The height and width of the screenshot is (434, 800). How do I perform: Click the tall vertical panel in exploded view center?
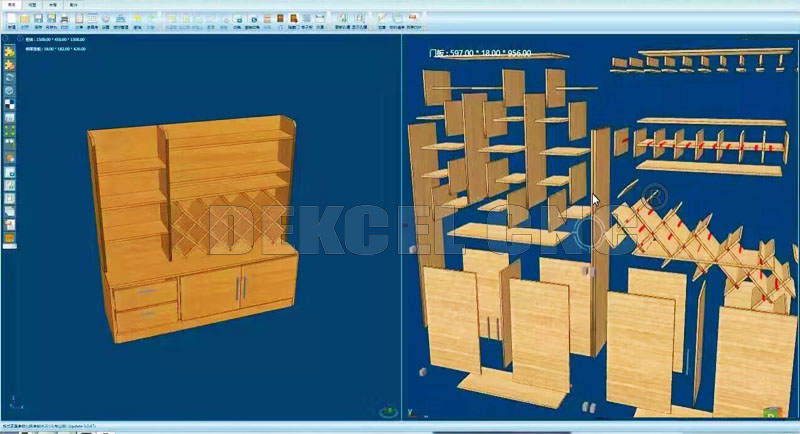click(600, 242)
